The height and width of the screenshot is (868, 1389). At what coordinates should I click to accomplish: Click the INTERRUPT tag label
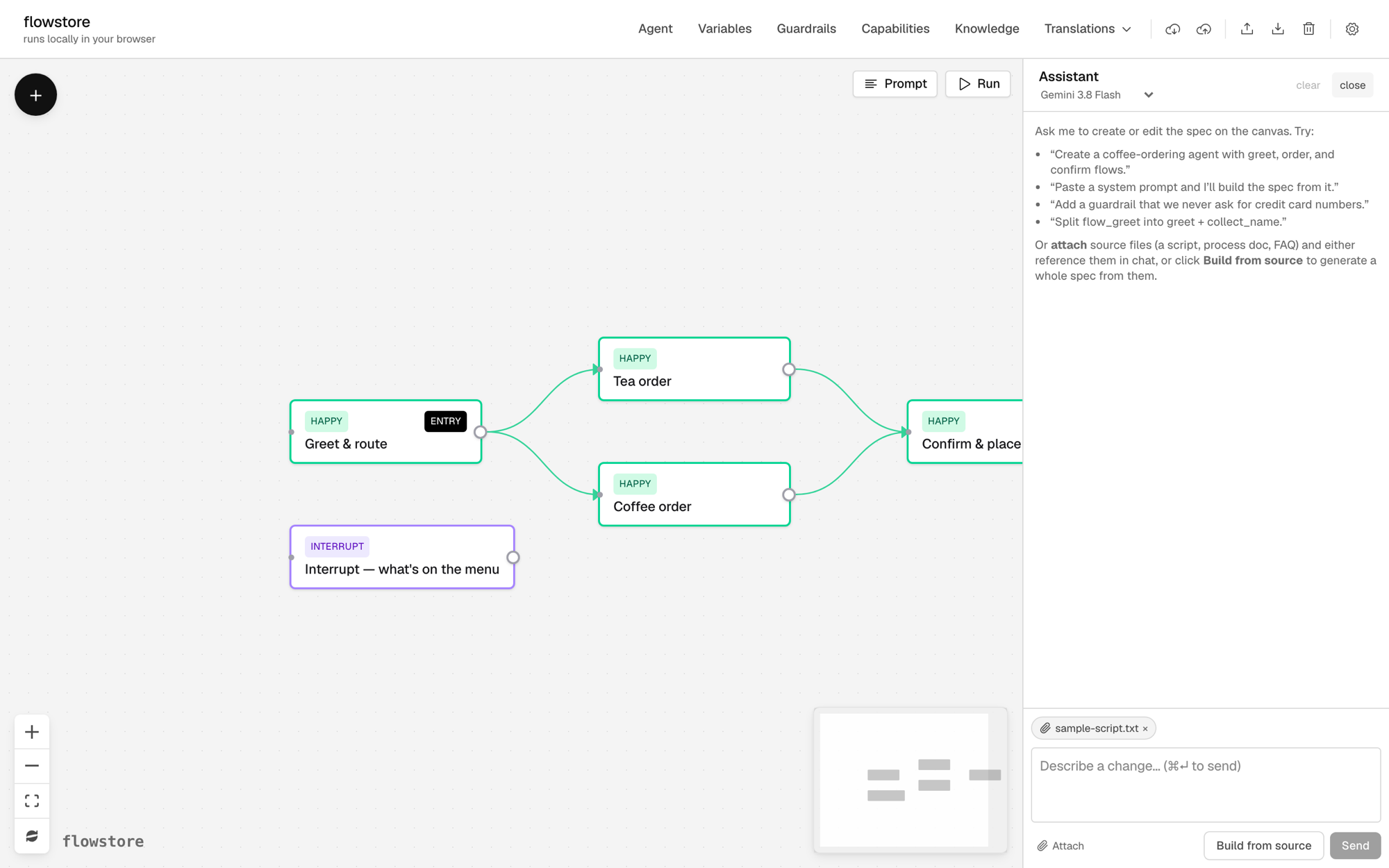click(x=337, y=546)
